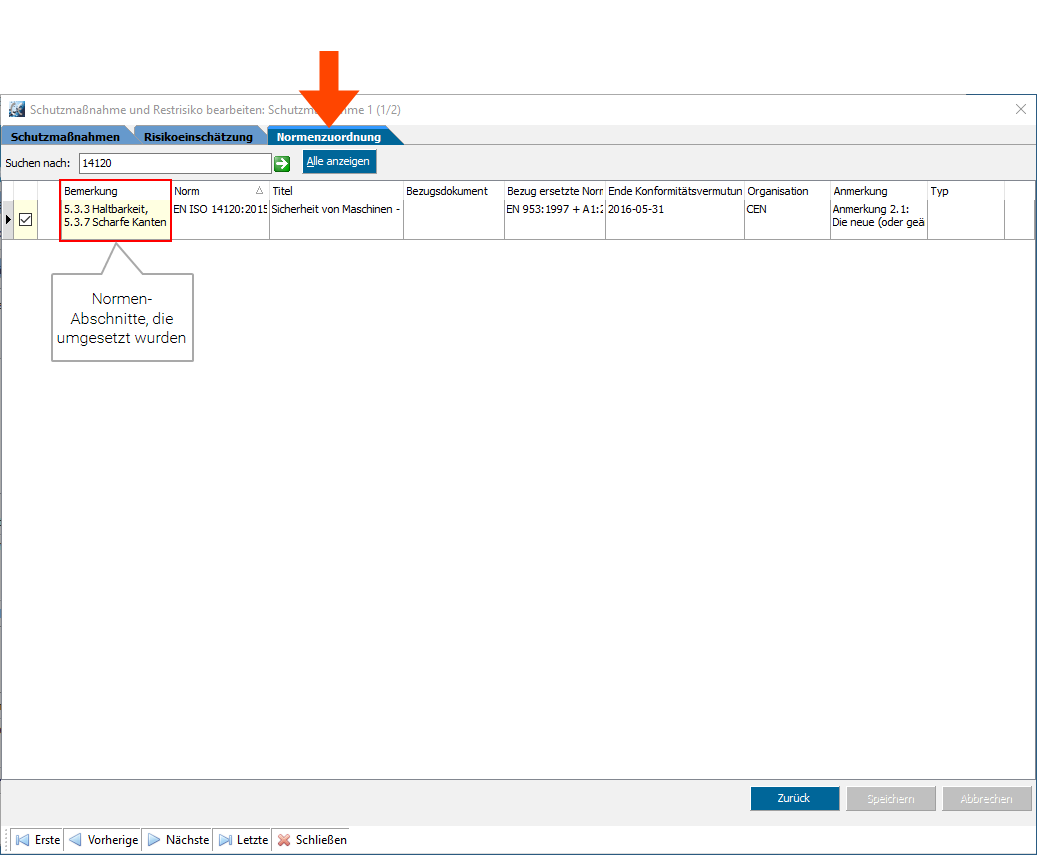
Task: Go to previous record (Vorherige)
Action: (103, 840)
